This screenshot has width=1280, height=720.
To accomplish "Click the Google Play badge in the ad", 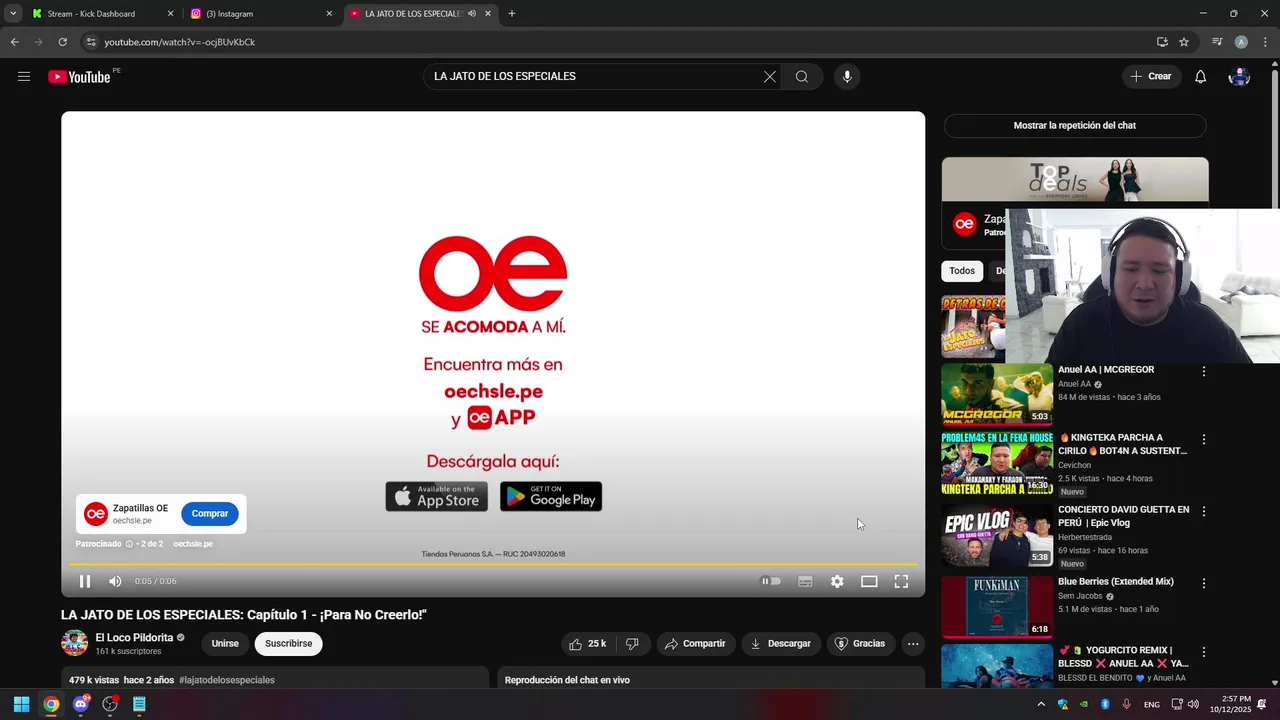I will [x=551, y=497].
